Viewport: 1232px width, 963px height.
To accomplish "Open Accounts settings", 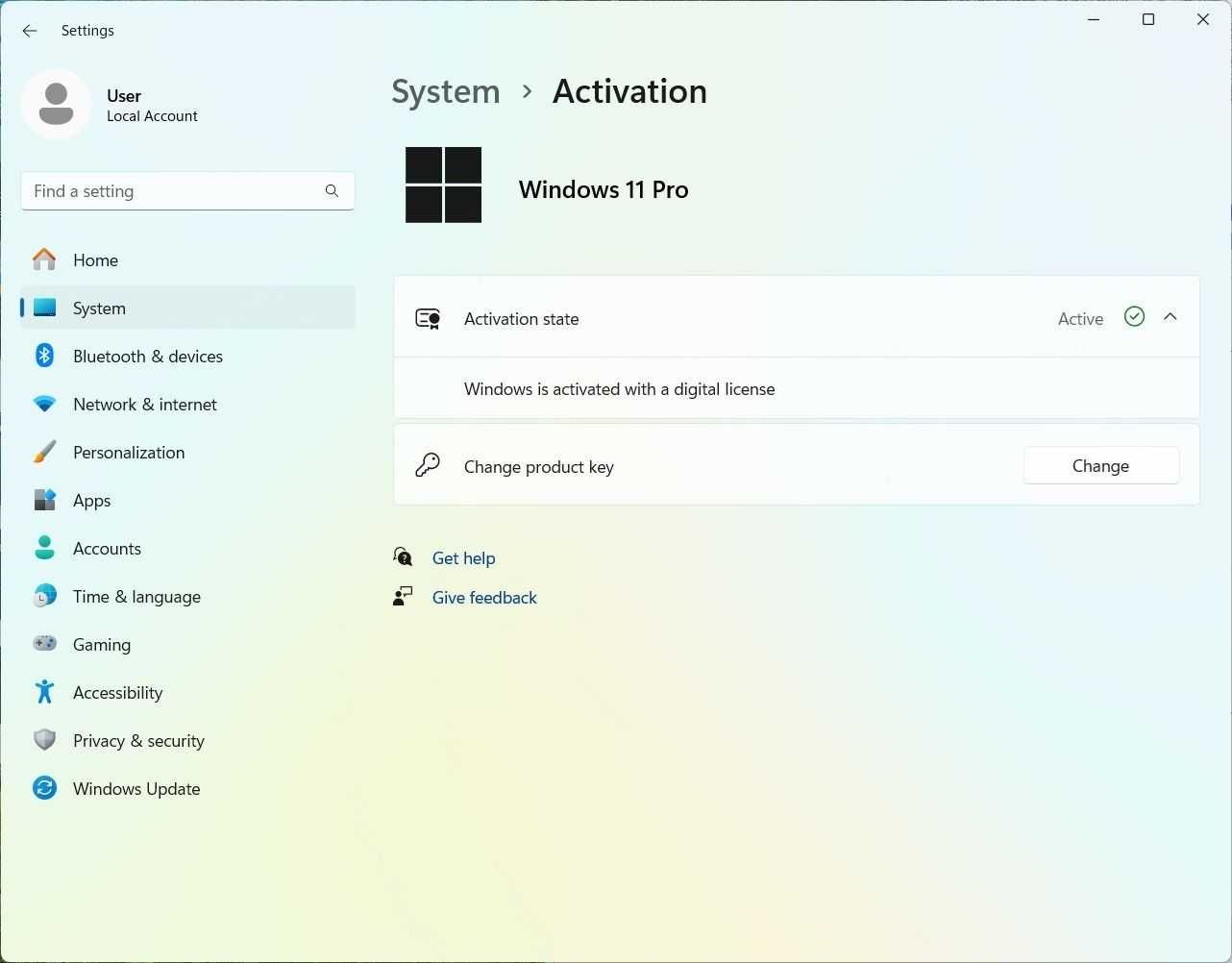I will [x=188, y=548].
